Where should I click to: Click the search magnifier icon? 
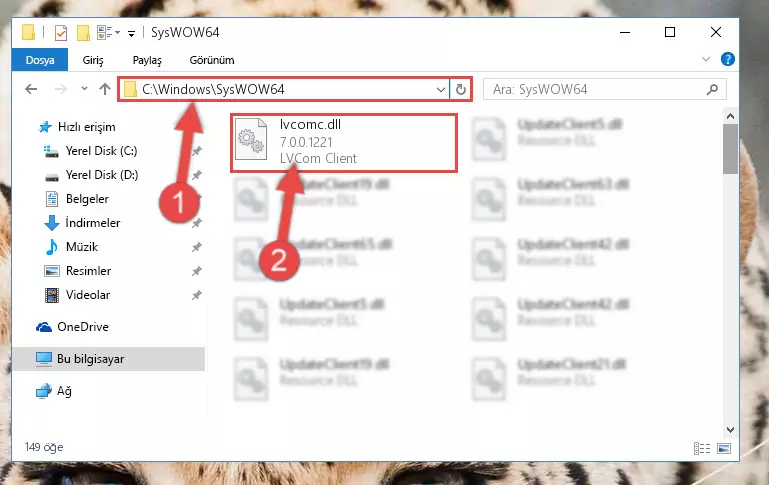click(712, 89)
